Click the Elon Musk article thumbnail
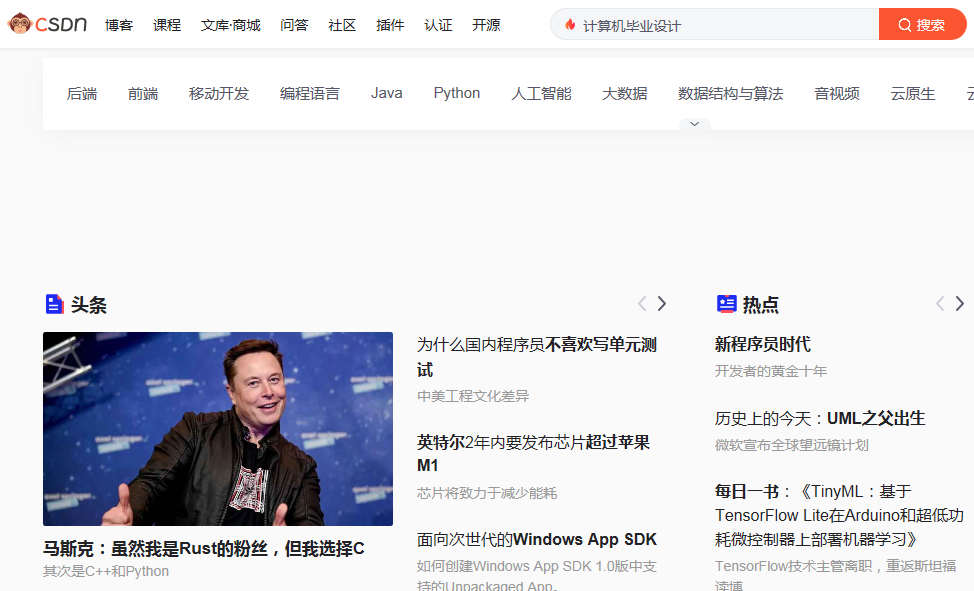Screen dimensions: 974x591 coord(217,428)
